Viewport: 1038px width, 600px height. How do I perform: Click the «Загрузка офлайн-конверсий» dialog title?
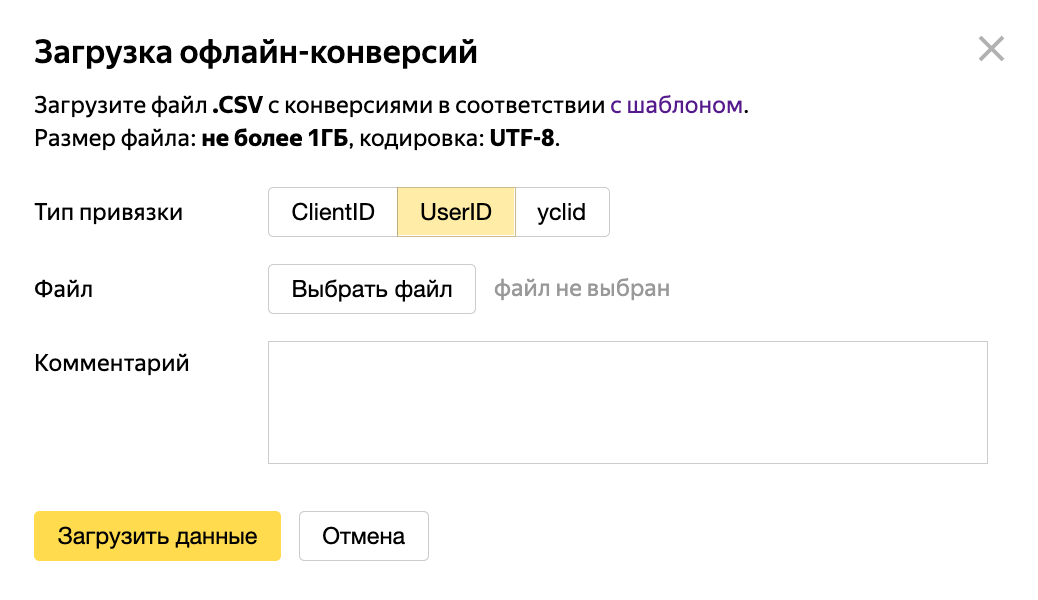click(256, 52)
